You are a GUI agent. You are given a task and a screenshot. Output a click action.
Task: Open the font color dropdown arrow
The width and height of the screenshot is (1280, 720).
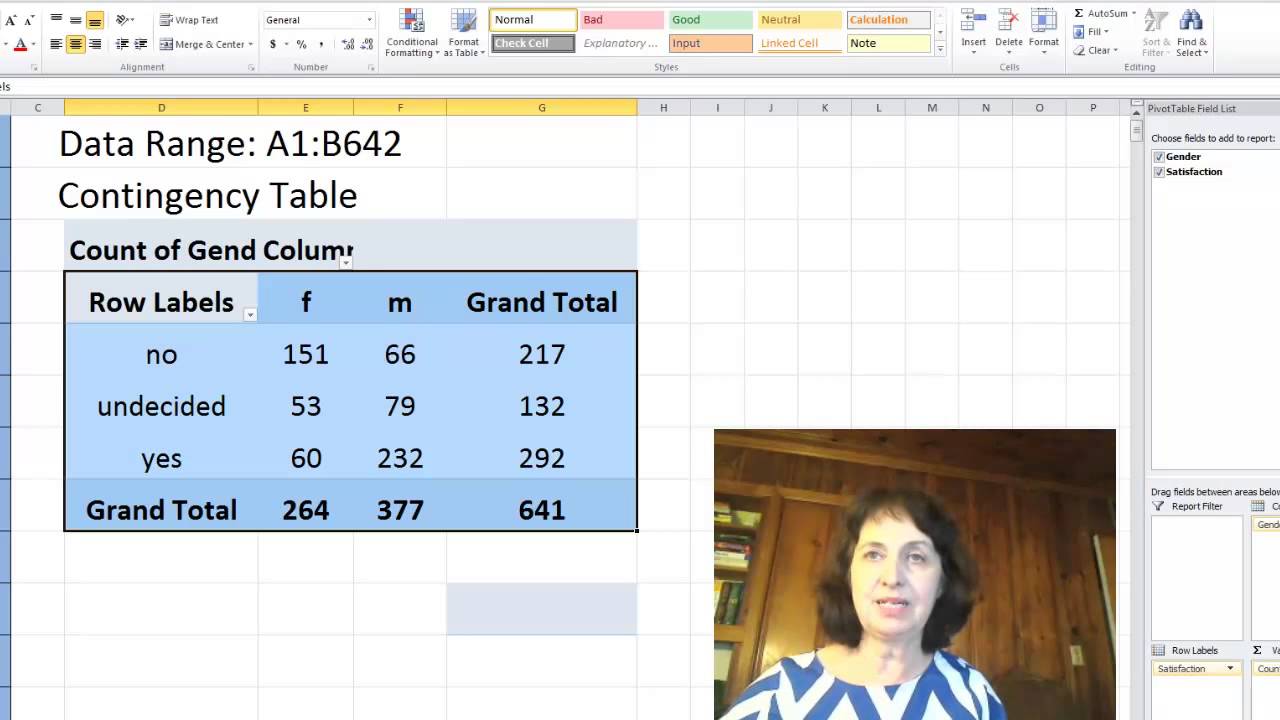pos(32,44)
